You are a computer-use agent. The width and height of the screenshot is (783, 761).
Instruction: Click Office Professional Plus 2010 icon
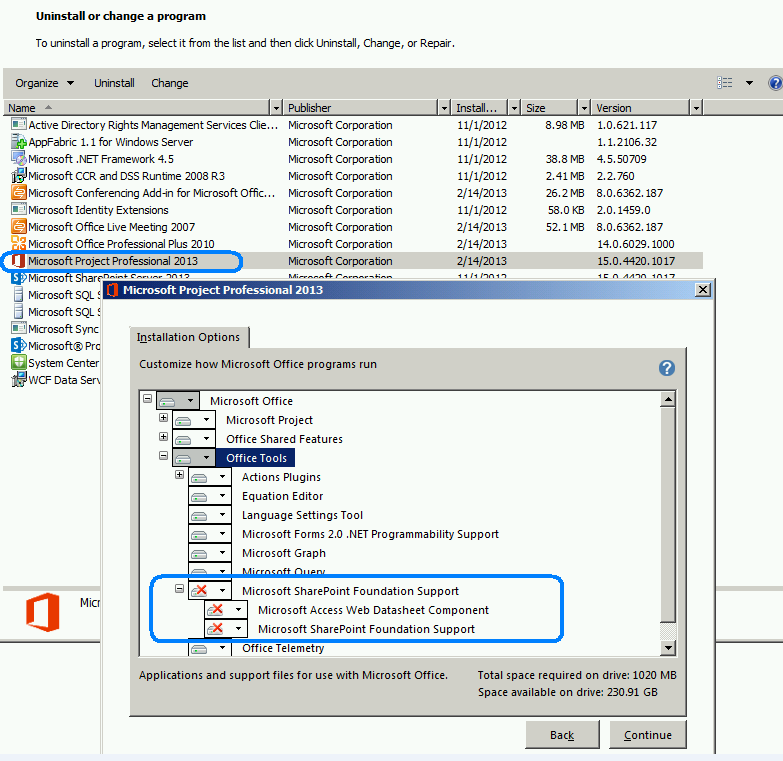(x=18, y=243)
